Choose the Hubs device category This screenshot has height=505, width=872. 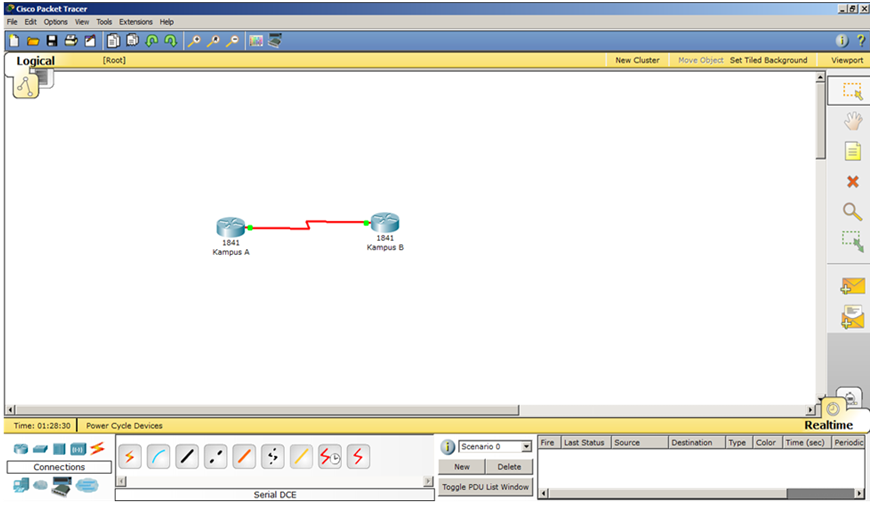59,449
